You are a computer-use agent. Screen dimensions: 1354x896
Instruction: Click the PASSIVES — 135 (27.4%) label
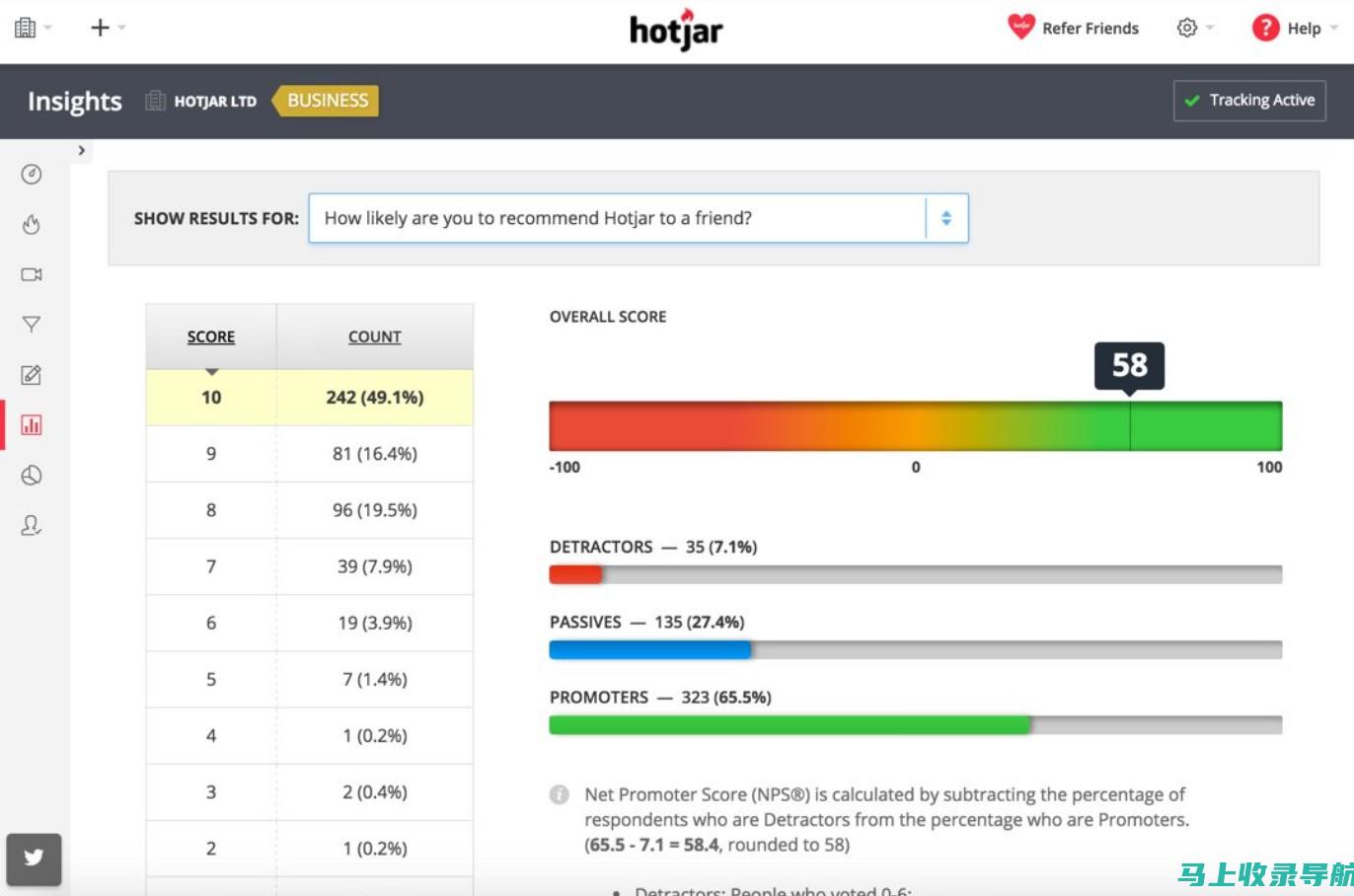[x=647, y=622]
